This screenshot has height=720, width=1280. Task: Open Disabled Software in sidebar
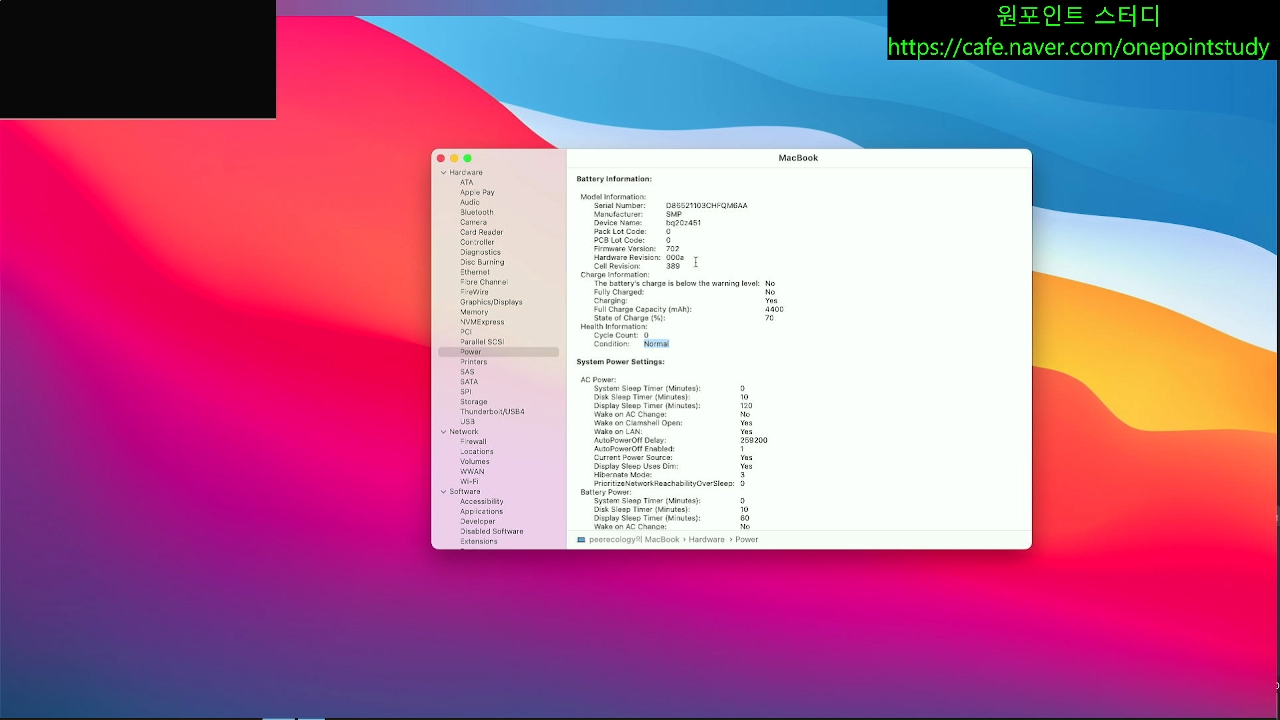pyautogui.click(x=492, y=532)
